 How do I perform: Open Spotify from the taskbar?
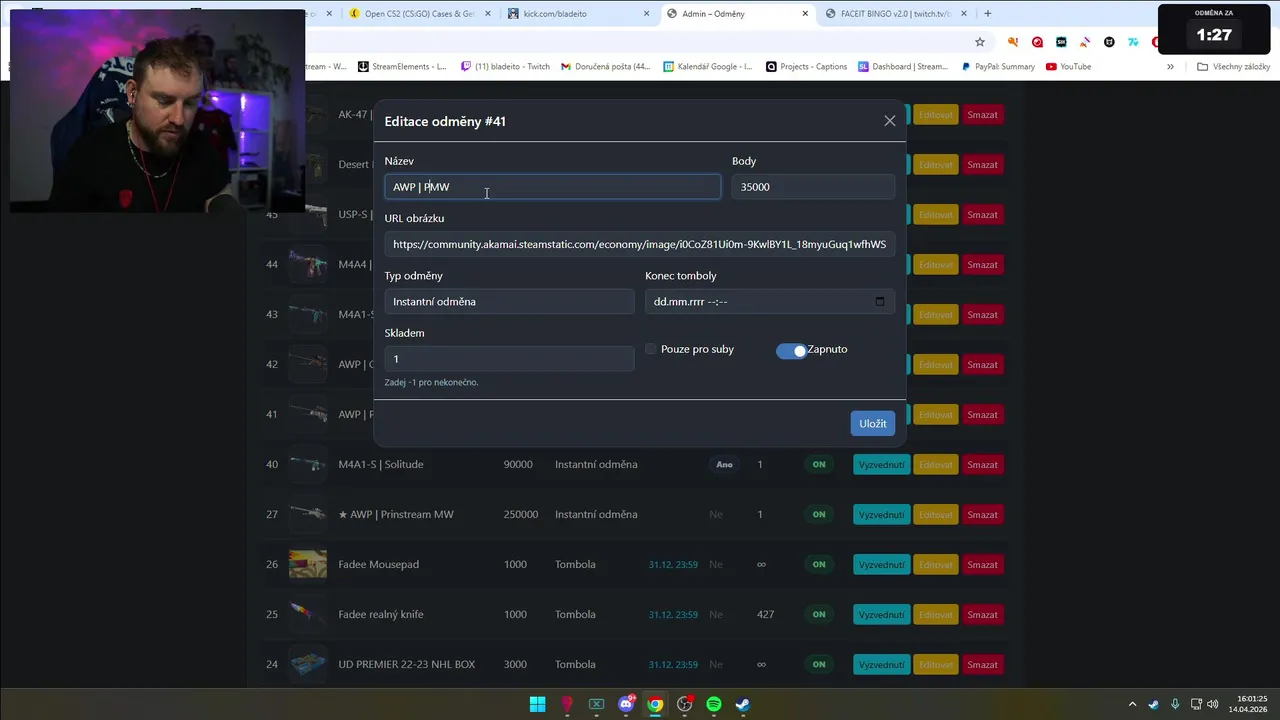(x=714, y=704)
